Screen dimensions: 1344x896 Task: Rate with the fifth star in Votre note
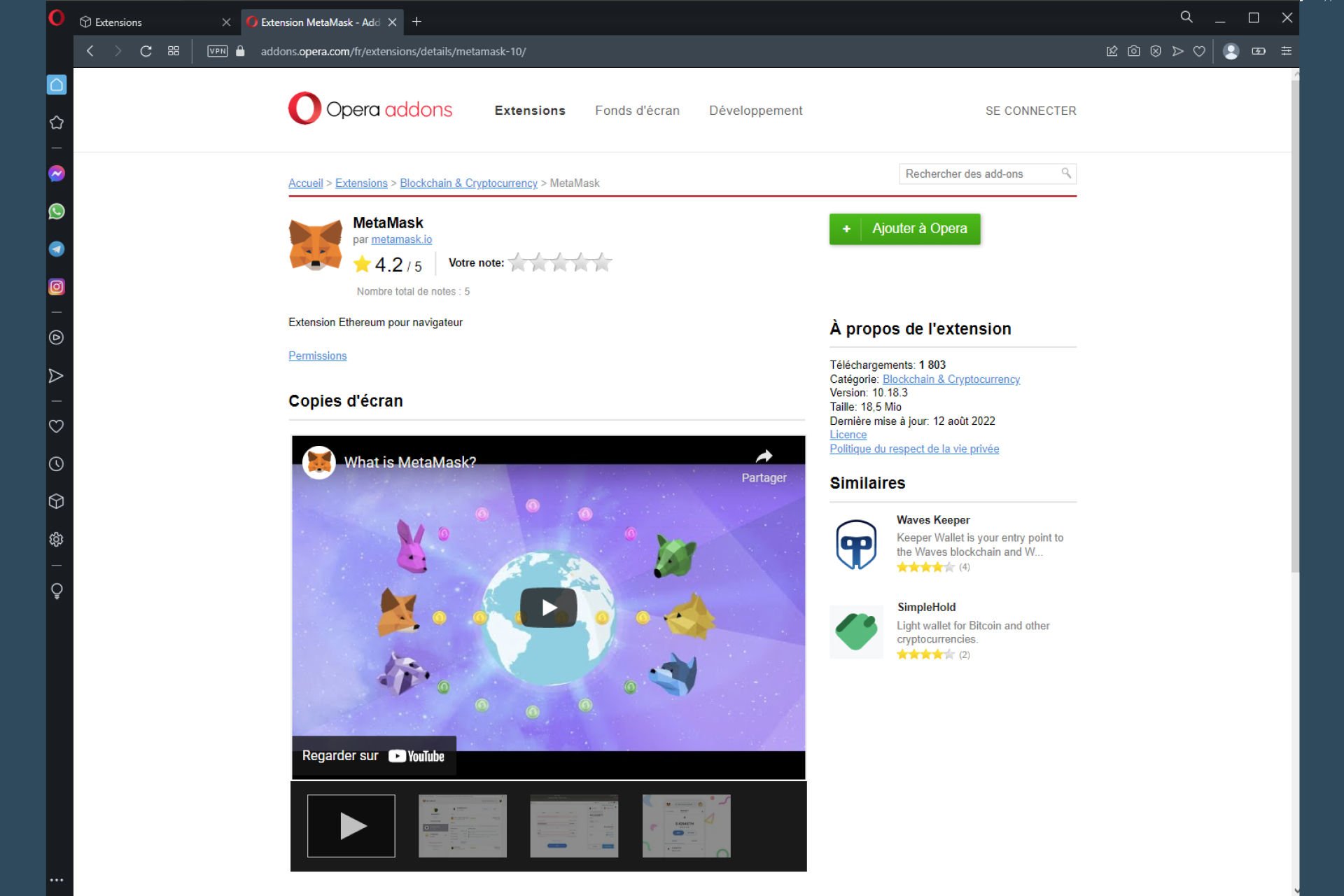click(602, 262)
